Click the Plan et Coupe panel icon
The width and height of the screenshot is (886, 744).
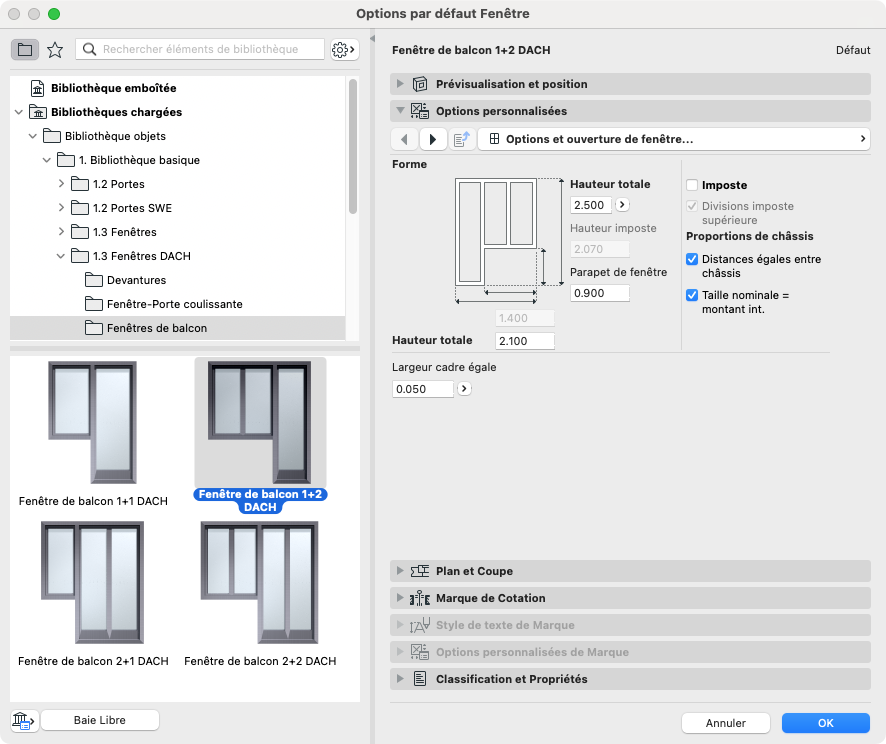coord(419,571)
